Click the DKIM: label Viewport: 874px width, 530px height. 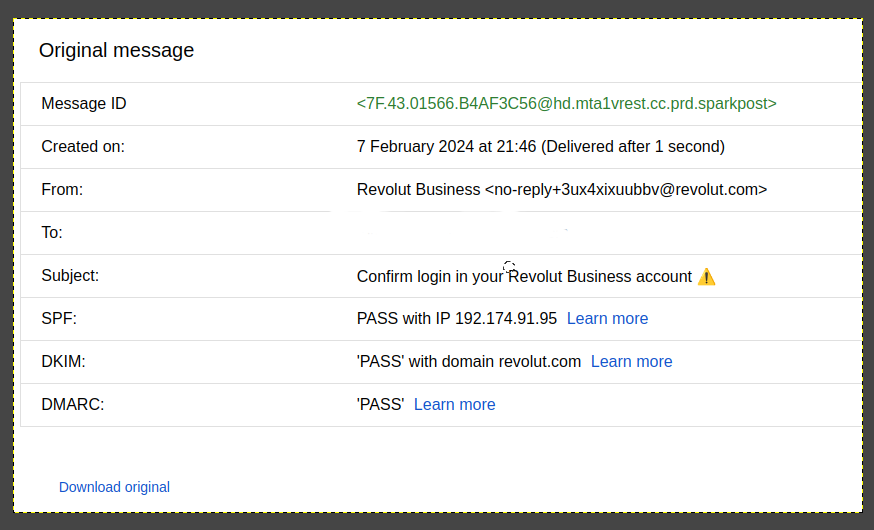[64, 361]
